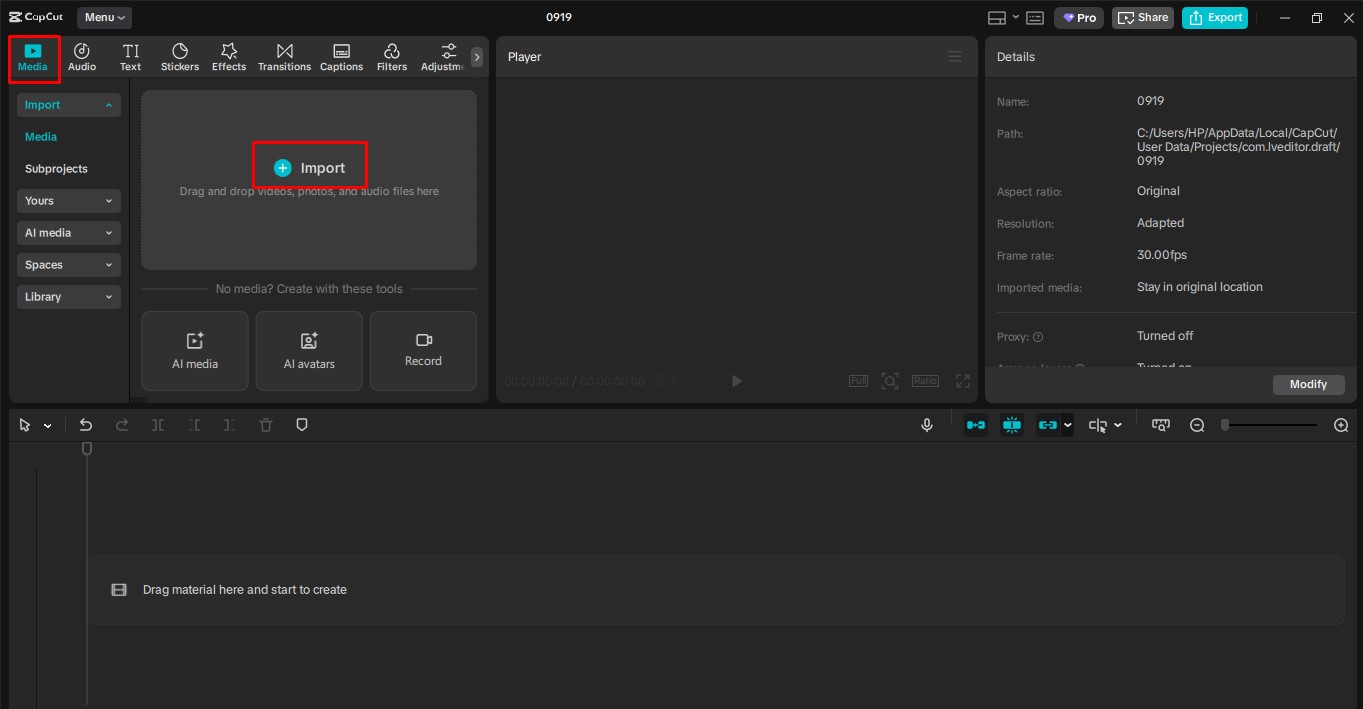1363x709 pixels.
Task: Click the voiceover microphone icon above the timeline
Action: point(926,424)
